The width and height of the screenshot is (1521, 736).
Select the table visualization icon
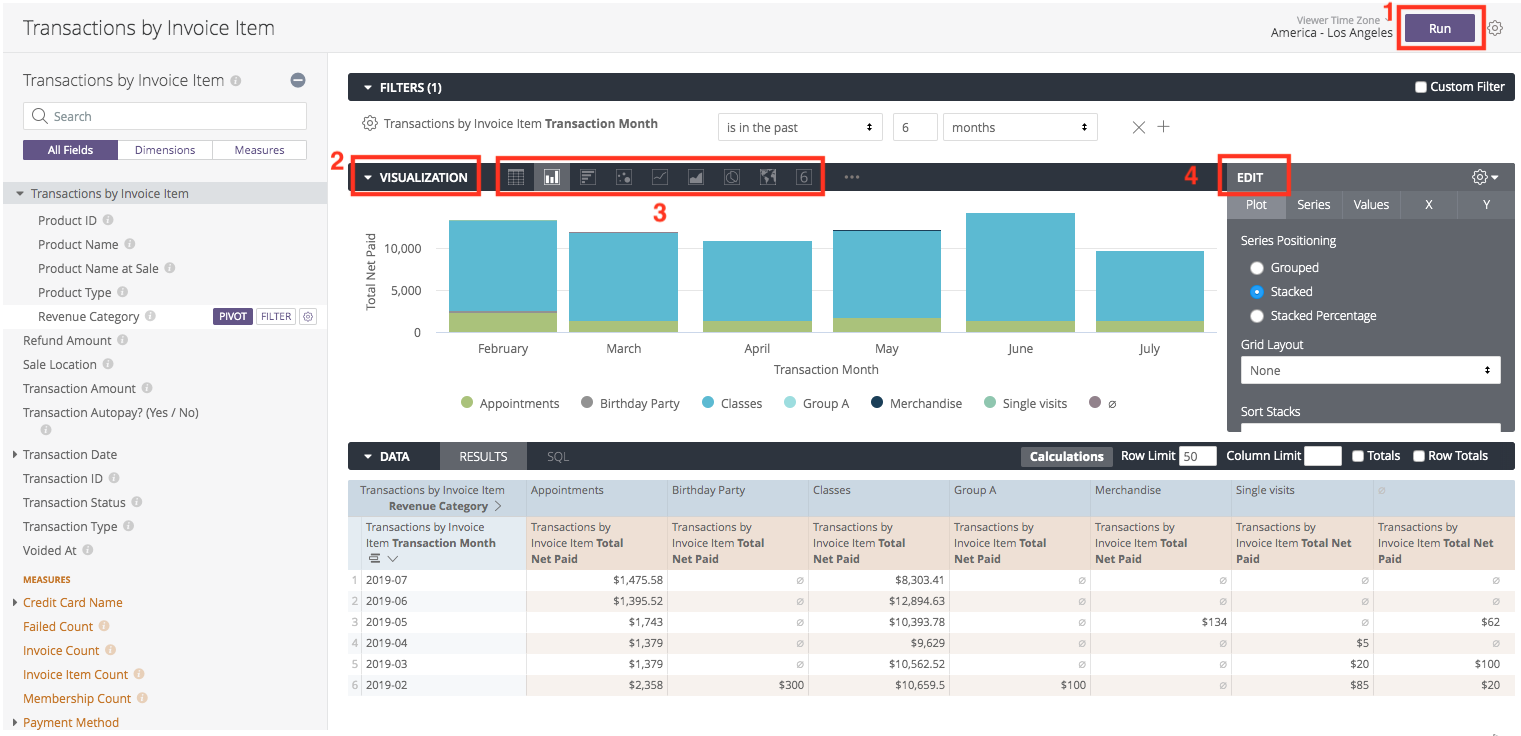[x=516, y=177]
